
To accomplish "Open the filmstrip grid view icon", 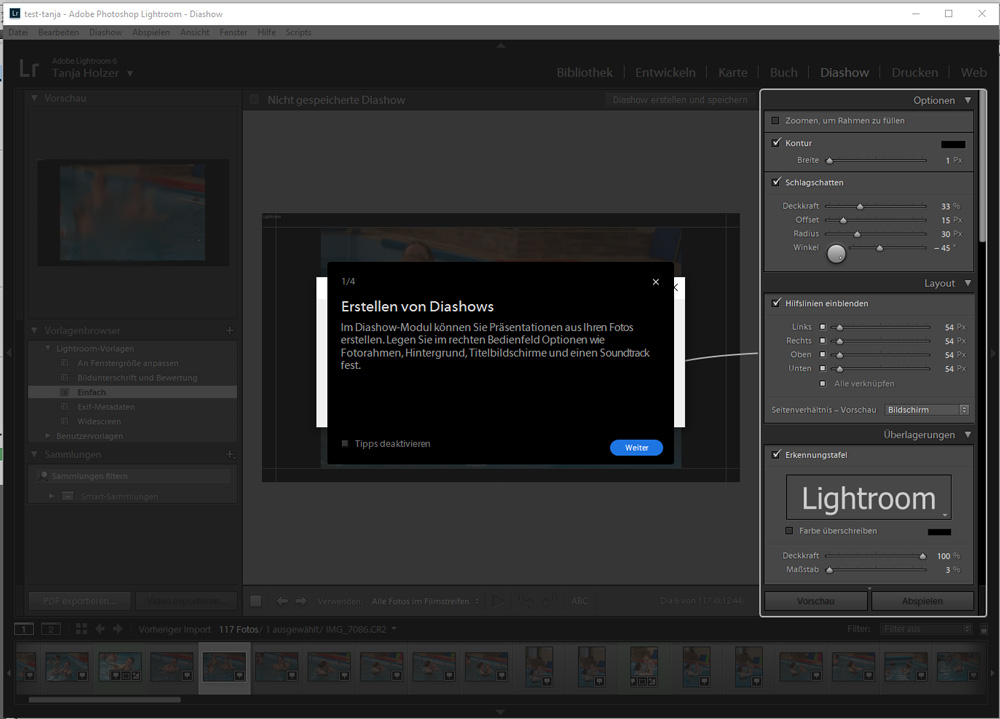I will click(81, 629).
